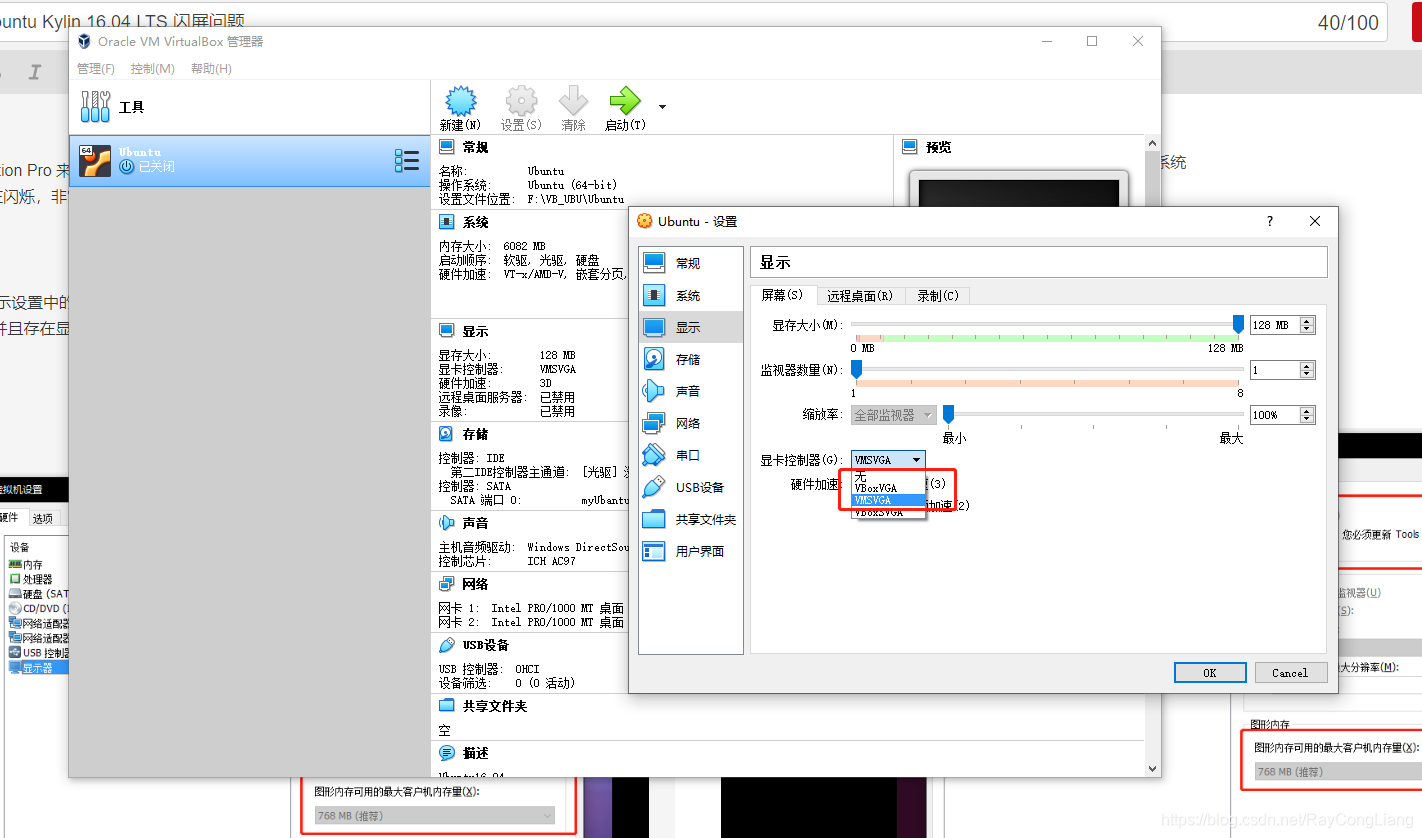Open the 帮助(H) menu
The width and height of the screenshot is (1422, 838).
(211, 69)
